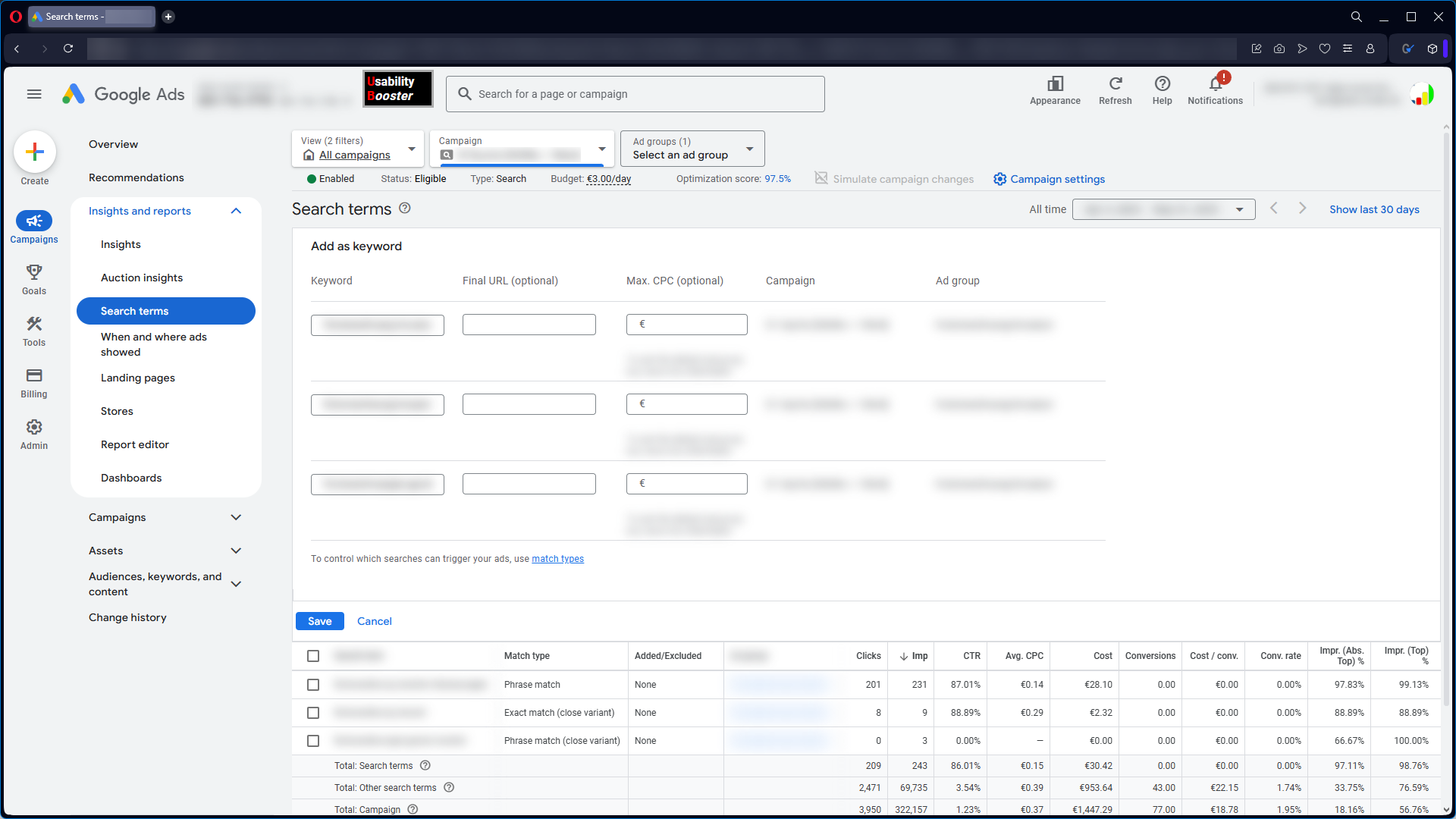Open the Billing section

tap(33, 381)
